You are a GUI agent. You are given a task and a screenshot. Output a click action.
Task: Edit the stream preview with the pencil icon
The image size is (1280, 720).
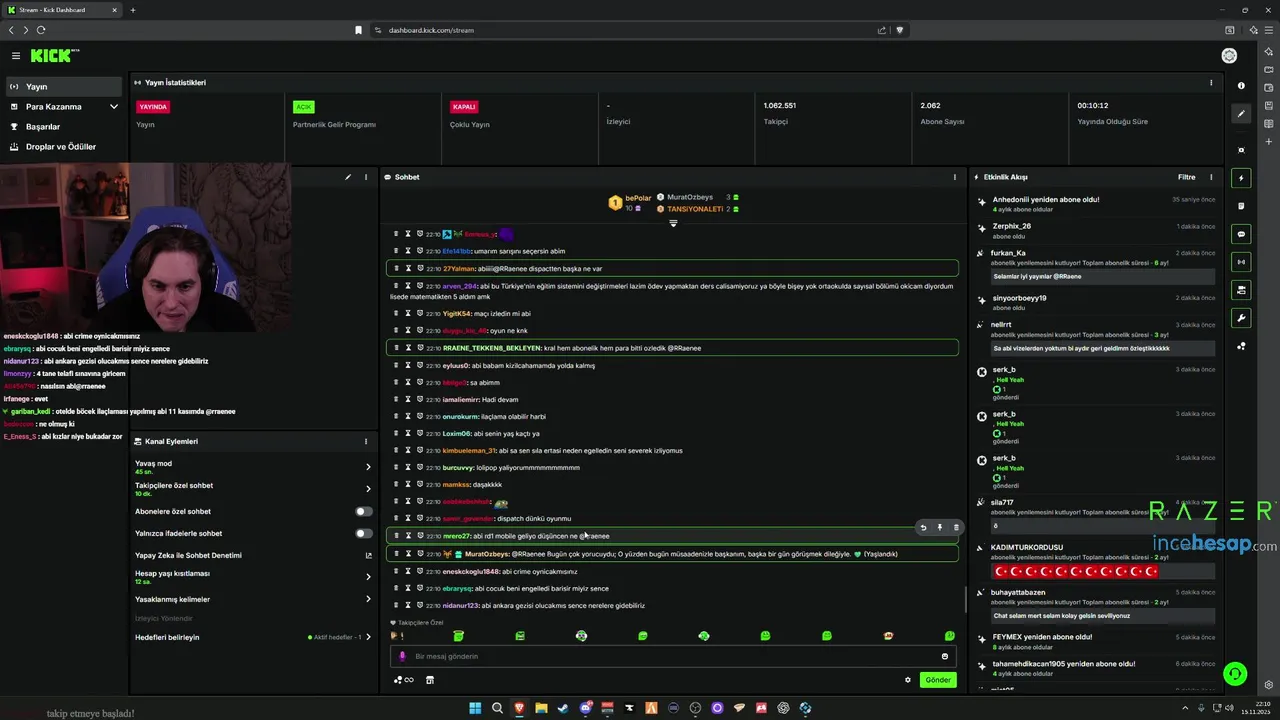(348, 177)
